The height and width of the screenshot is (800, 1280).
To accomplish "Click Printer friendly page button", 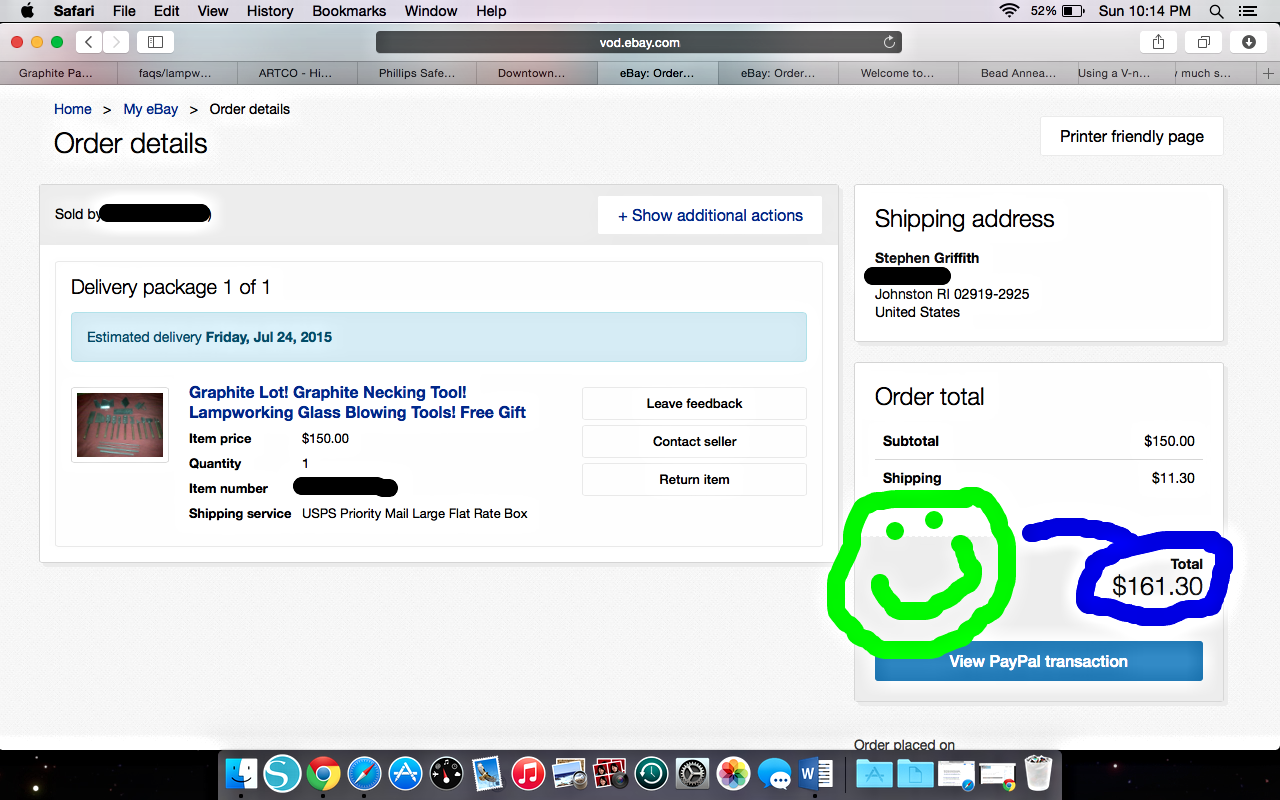I will (x=1132, y=136).
